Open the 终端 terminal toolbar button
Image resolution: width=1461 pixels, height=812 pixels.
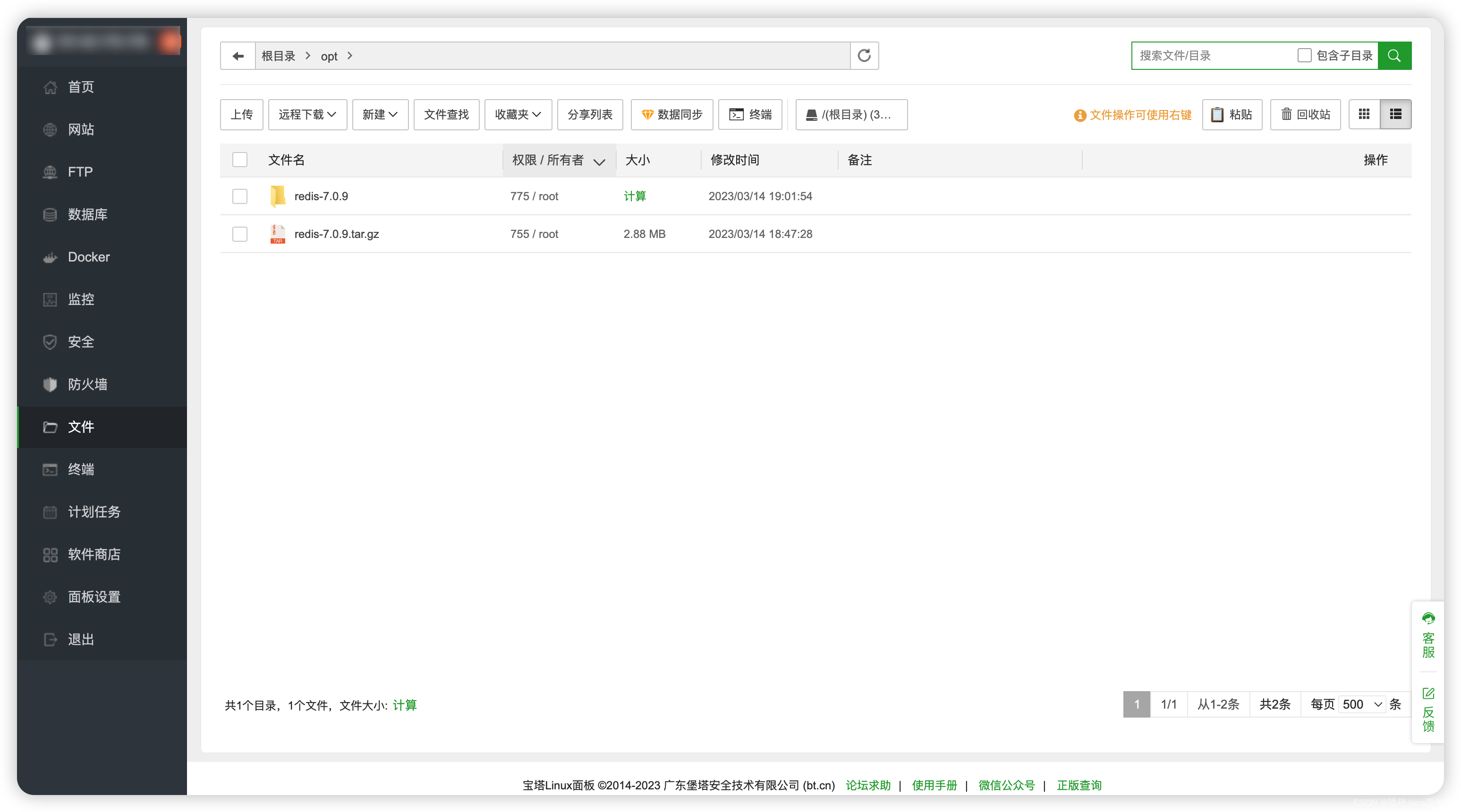[x=750, y=115]
